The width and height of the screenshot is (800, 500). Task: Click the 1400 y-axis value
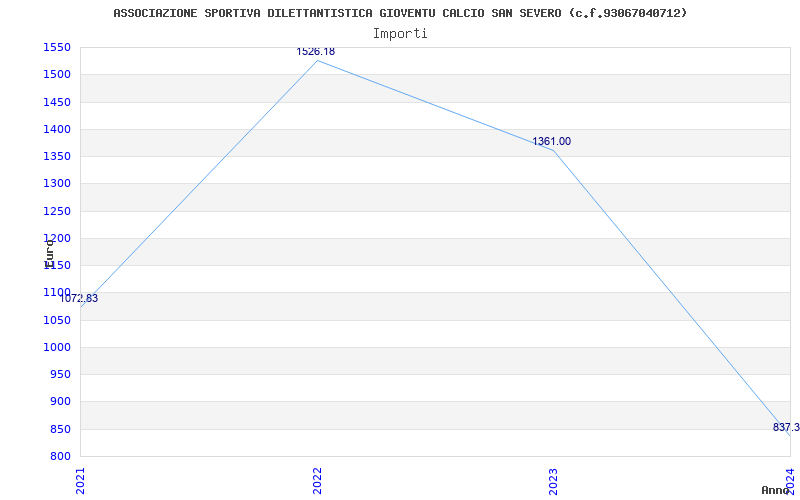(56, 130)
